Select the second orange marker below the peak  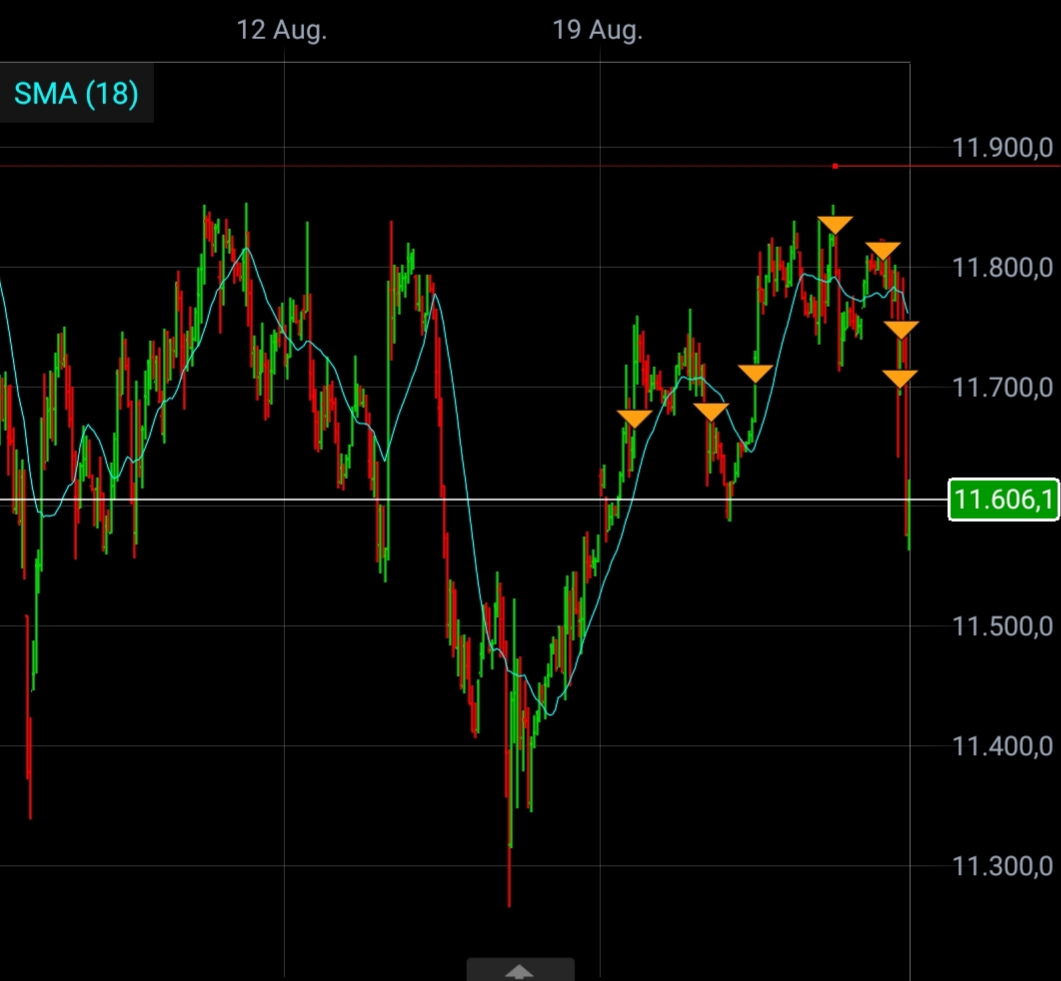pyautogui.click(x=881, y=246)
